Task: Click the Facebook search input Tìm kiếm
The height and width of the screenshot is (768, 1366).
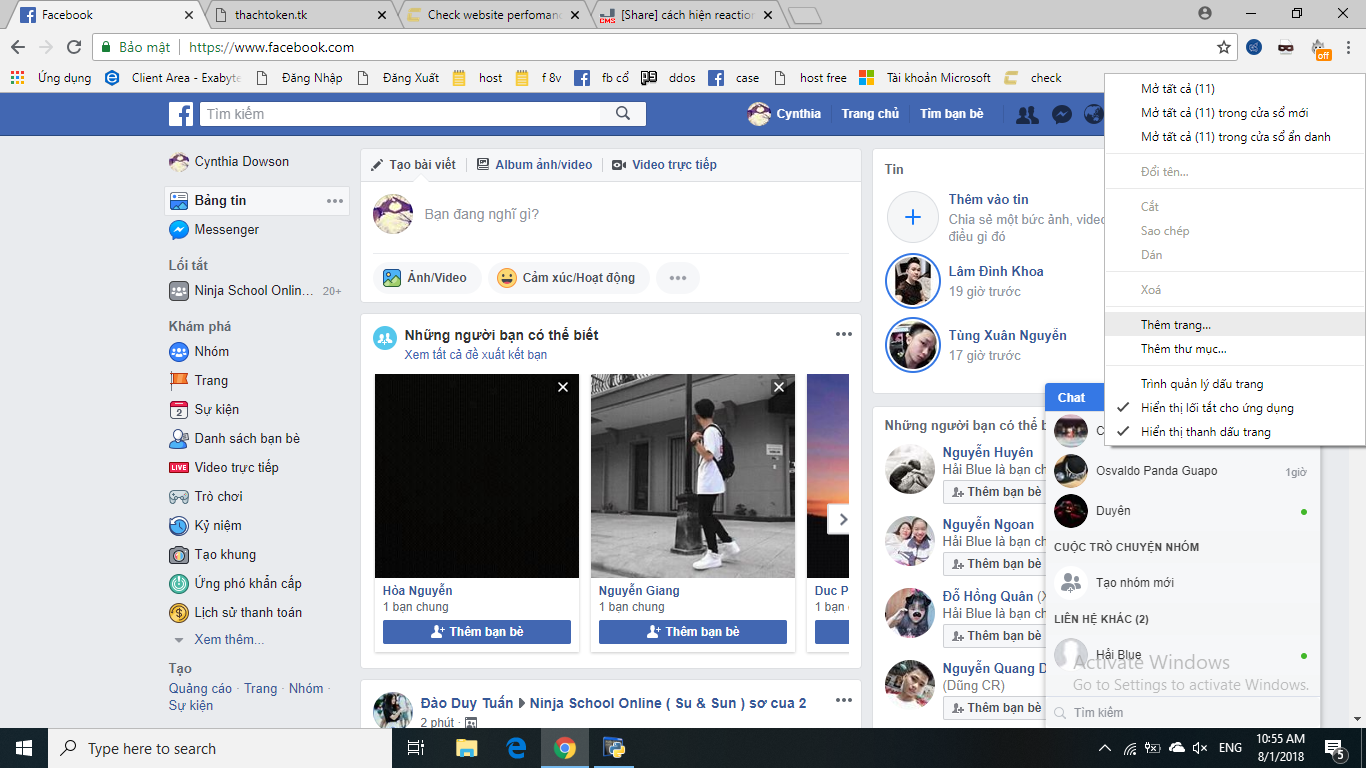Action: pos(401,114)
